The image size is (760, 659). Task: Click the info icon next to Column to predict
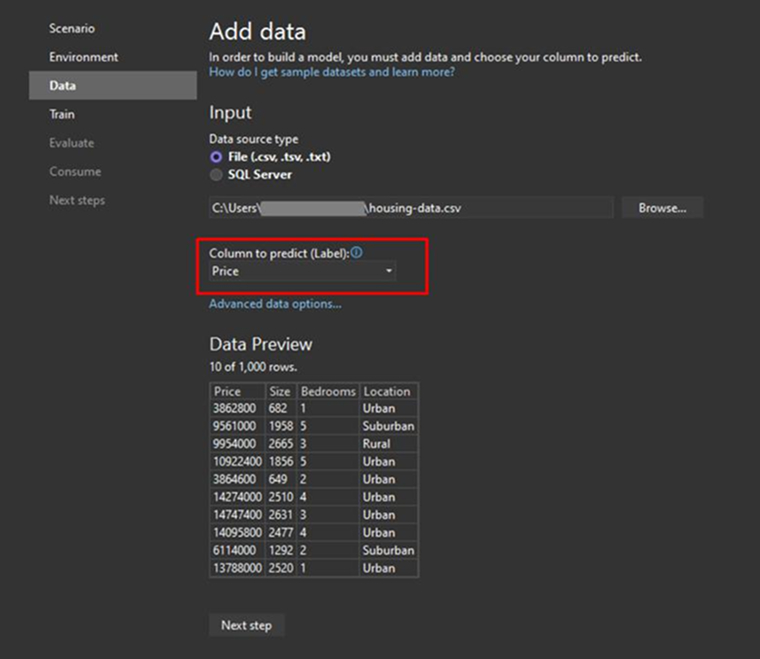[356, 252]
